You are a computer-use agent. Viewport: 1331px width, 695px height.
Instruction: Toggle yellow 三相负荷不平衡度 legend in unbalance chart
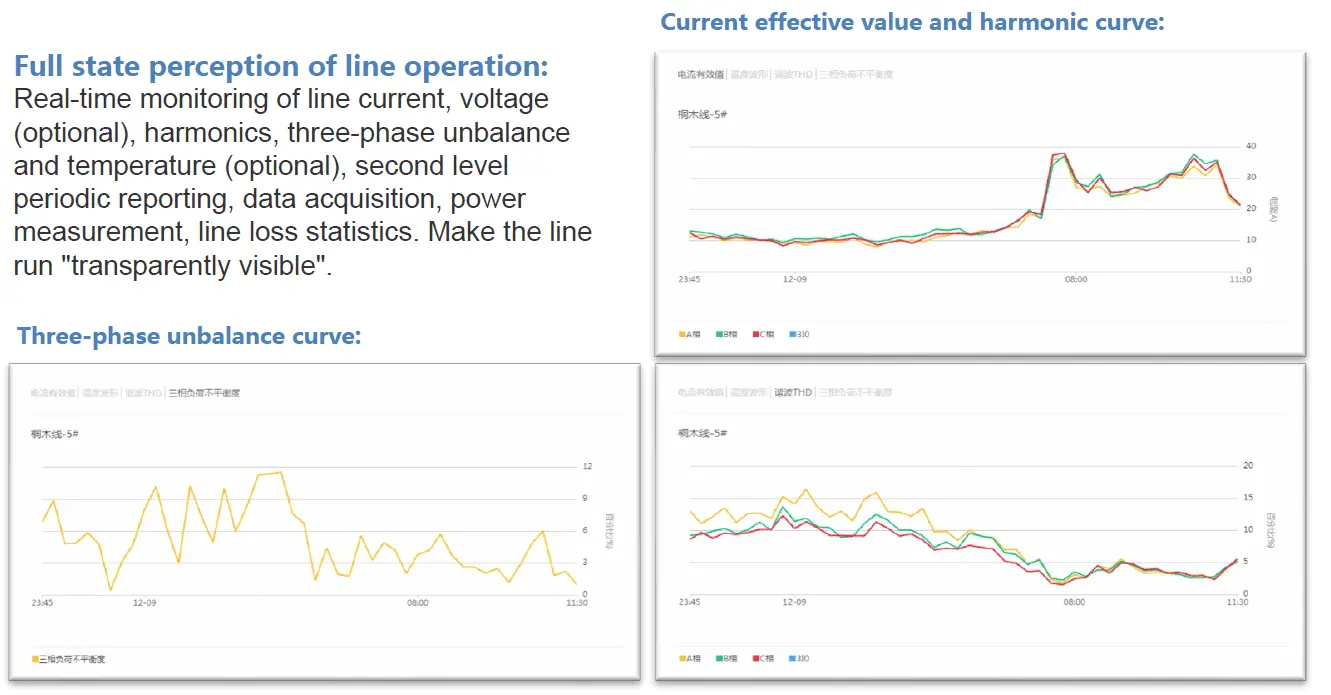tap(70, 659)
